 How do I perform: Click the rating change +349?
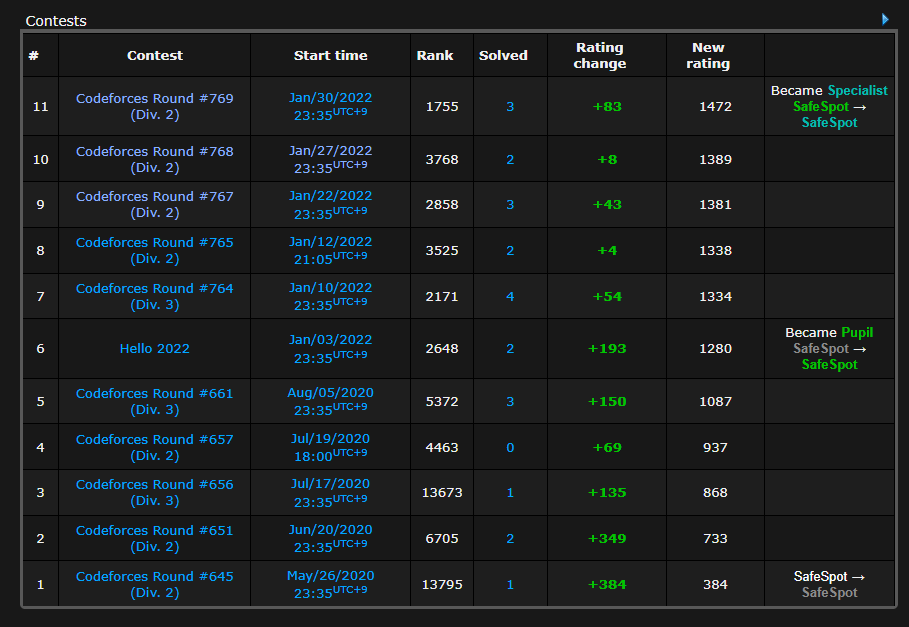point(607,538)
